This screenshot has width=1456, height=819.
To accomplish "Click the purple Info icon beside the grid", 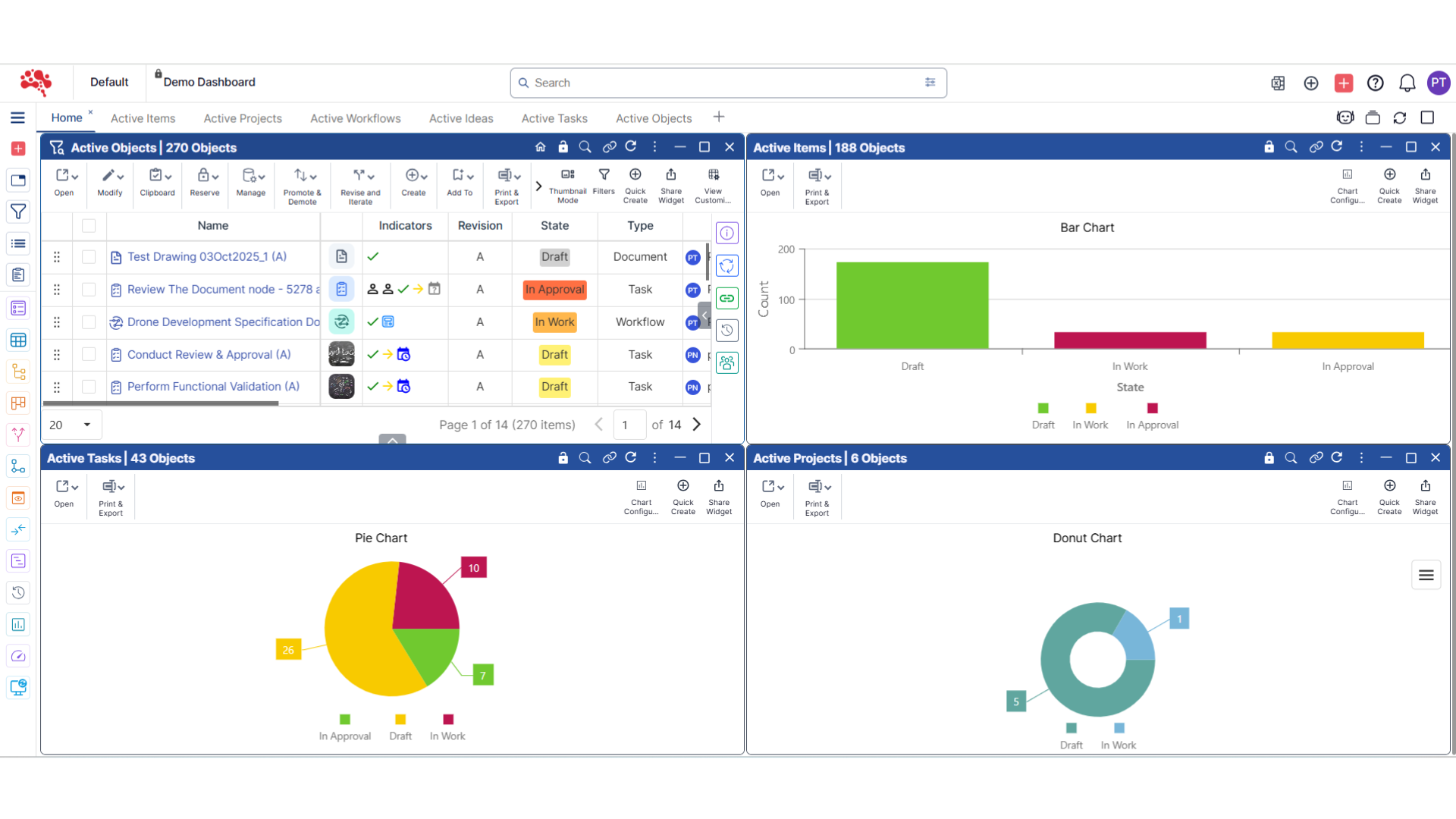I will click(x=726, y=233).
